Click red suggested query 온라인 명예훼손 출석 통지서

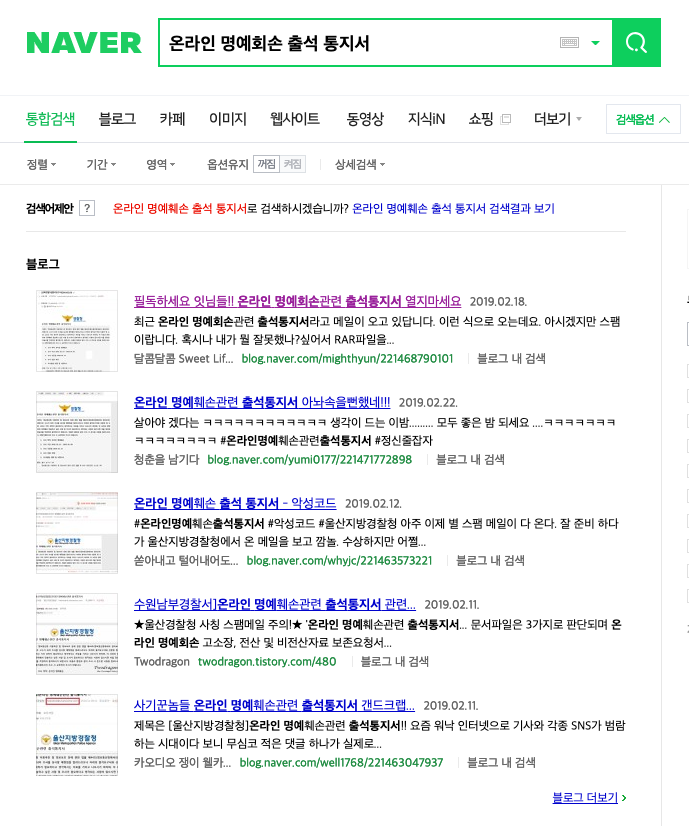180,209
